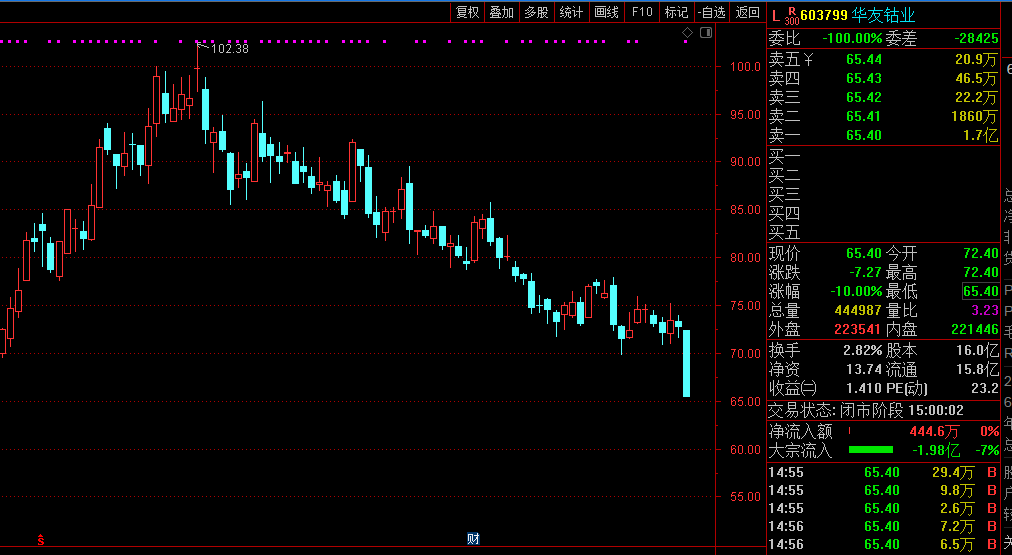This screenshot has height=555, width=1012.
Task: Click the 标记 mark button
Action: pyautogui.click(x=677, y=12)
